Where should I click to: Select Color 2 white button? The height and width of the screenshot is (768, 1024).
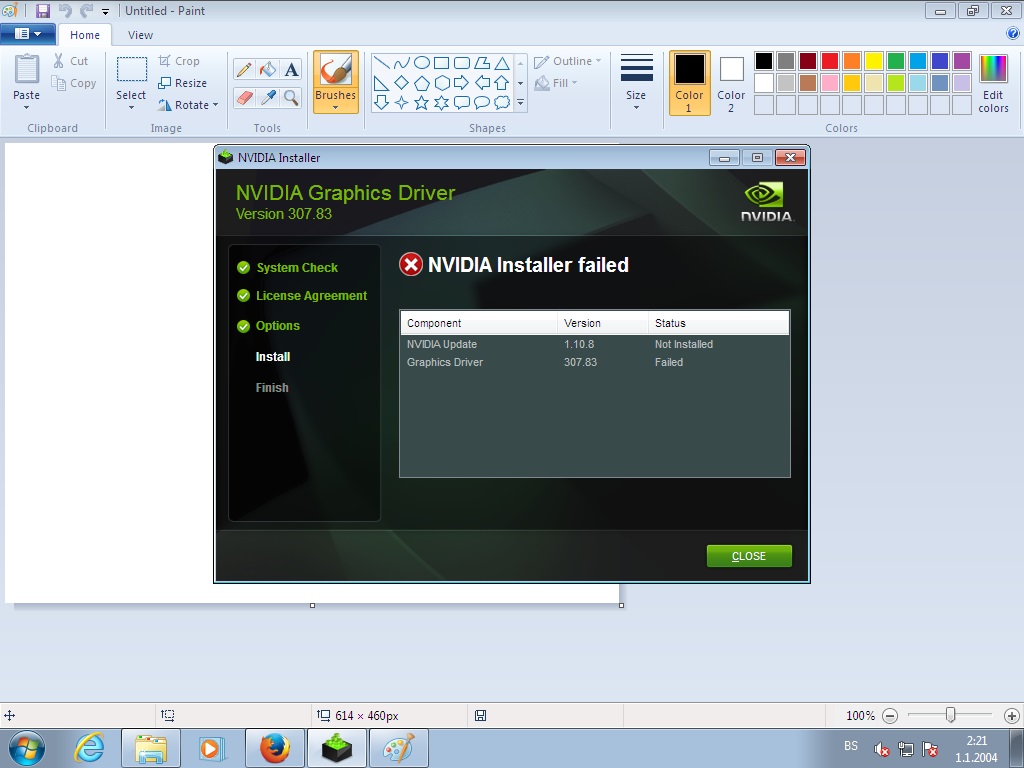click(731, 83)
